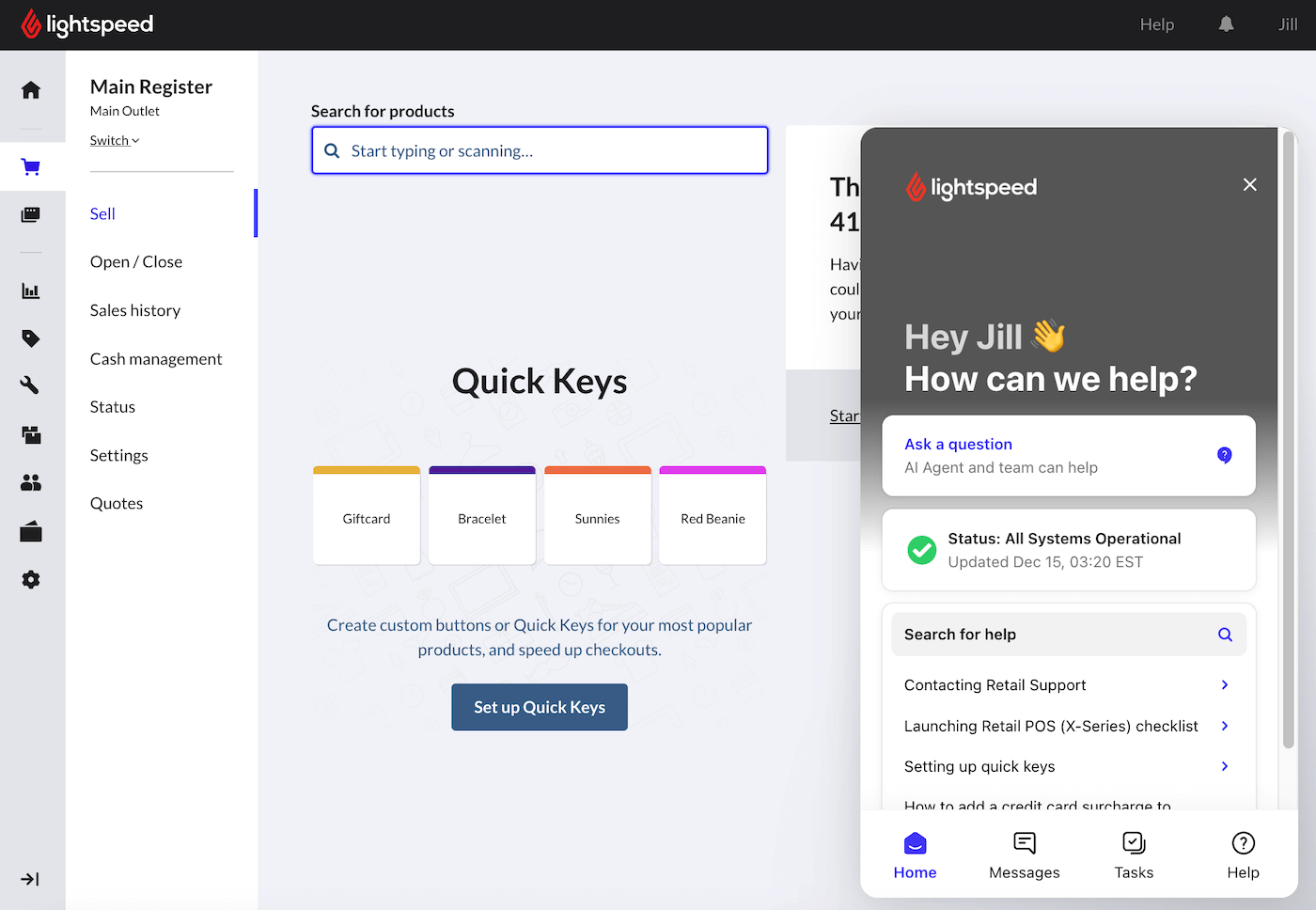Select Open / Close menu item
The width and height of the screenshot is (1316, 910).
point(136,262)
